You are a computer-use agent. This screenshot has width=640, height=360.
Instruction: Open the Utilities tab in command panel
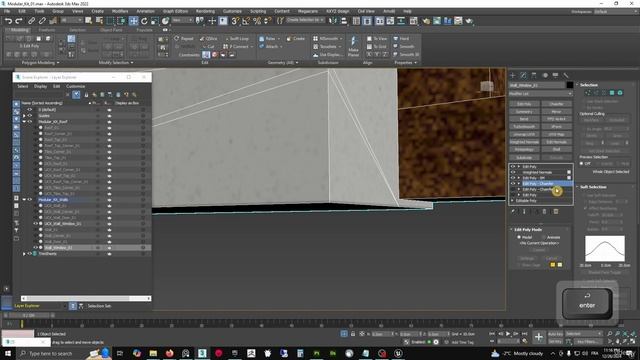click(566, 76)
